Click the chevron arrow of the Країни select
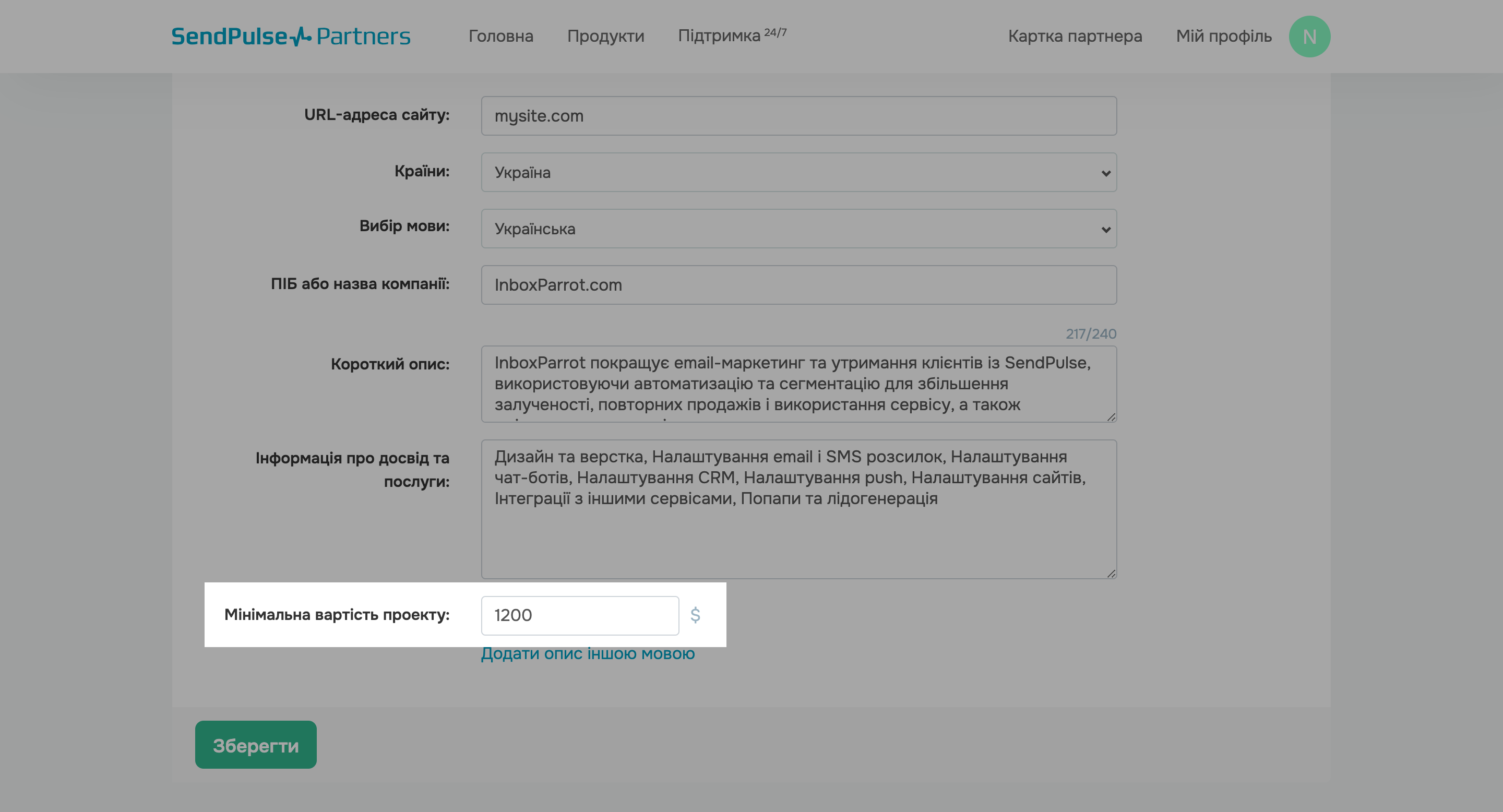The height and width of the screenshot is (812, 1503). click(1105, 173)
